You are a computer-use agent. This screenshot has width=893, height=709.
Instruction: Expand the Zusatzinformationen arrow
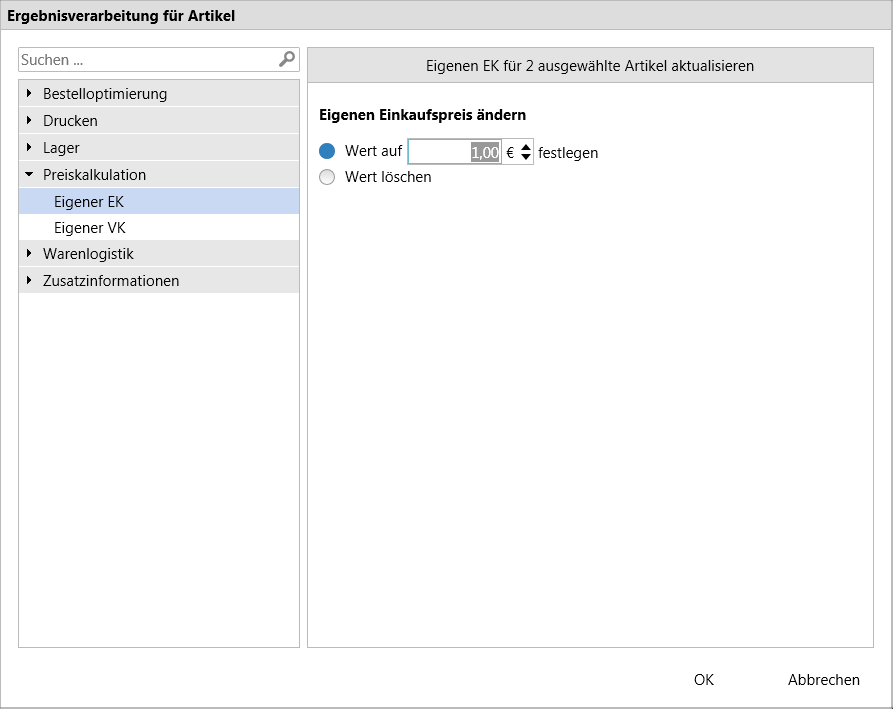pyautogui.click(x=29, y=280)
